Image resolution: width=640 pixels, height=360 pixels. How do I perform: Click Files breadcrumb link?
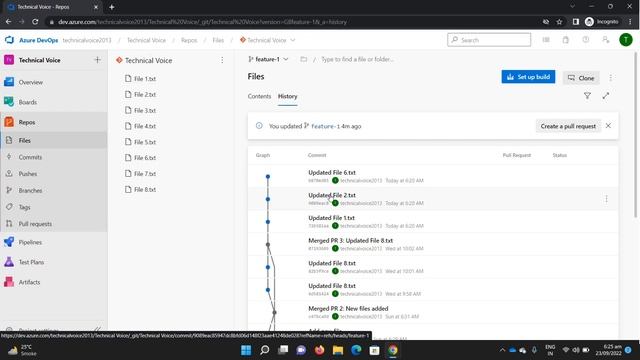[x=218, y=40]
